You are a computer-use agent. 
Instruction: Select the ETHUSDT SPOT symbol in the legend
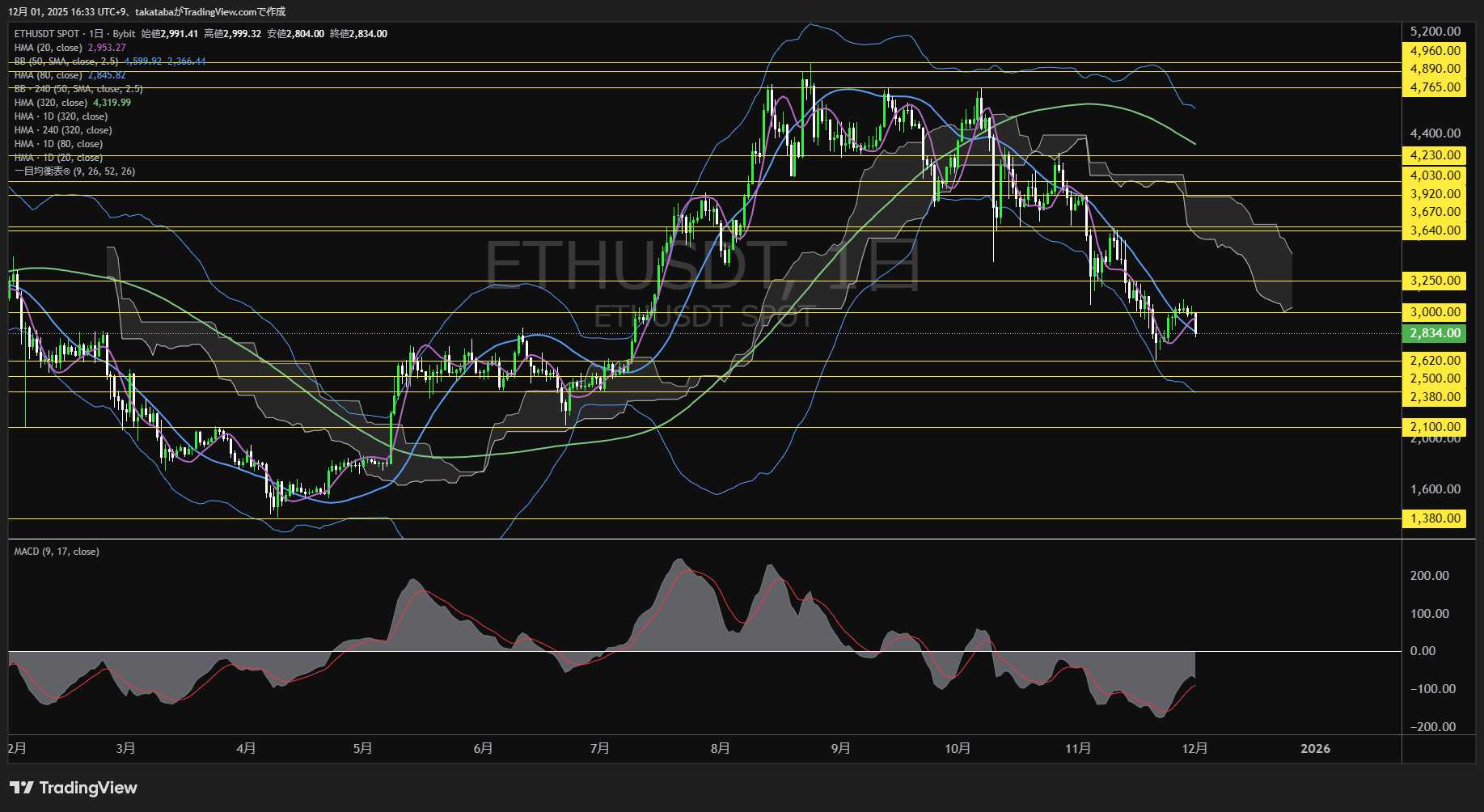pos(45,33)
